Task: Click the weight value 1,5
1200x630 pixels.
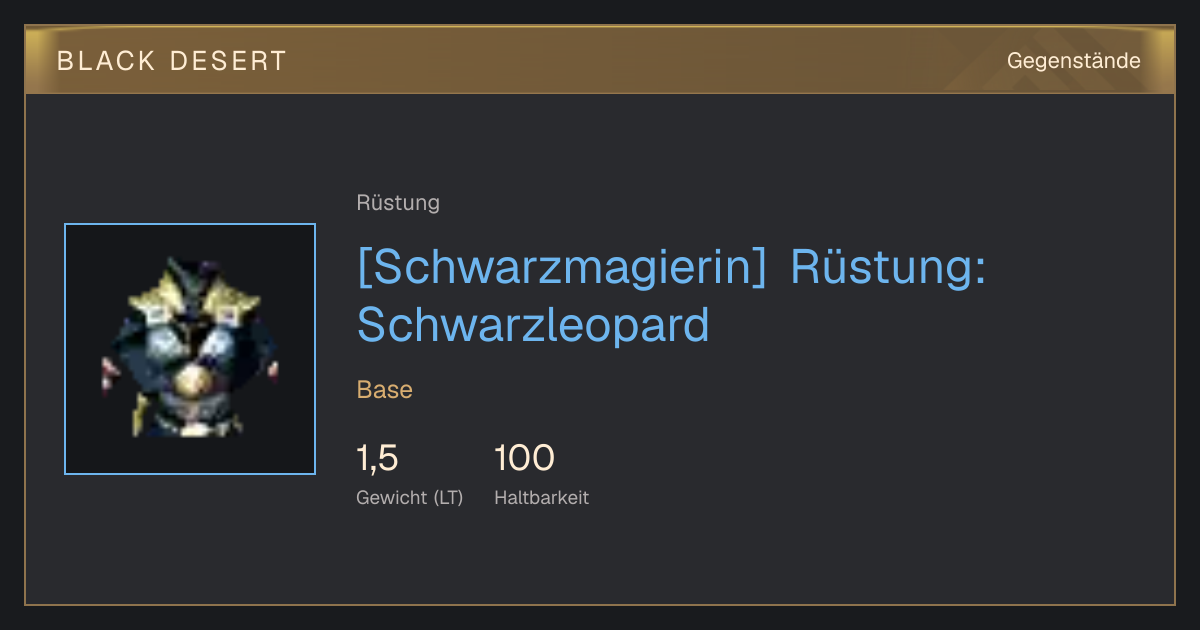Action: (378, 458)
